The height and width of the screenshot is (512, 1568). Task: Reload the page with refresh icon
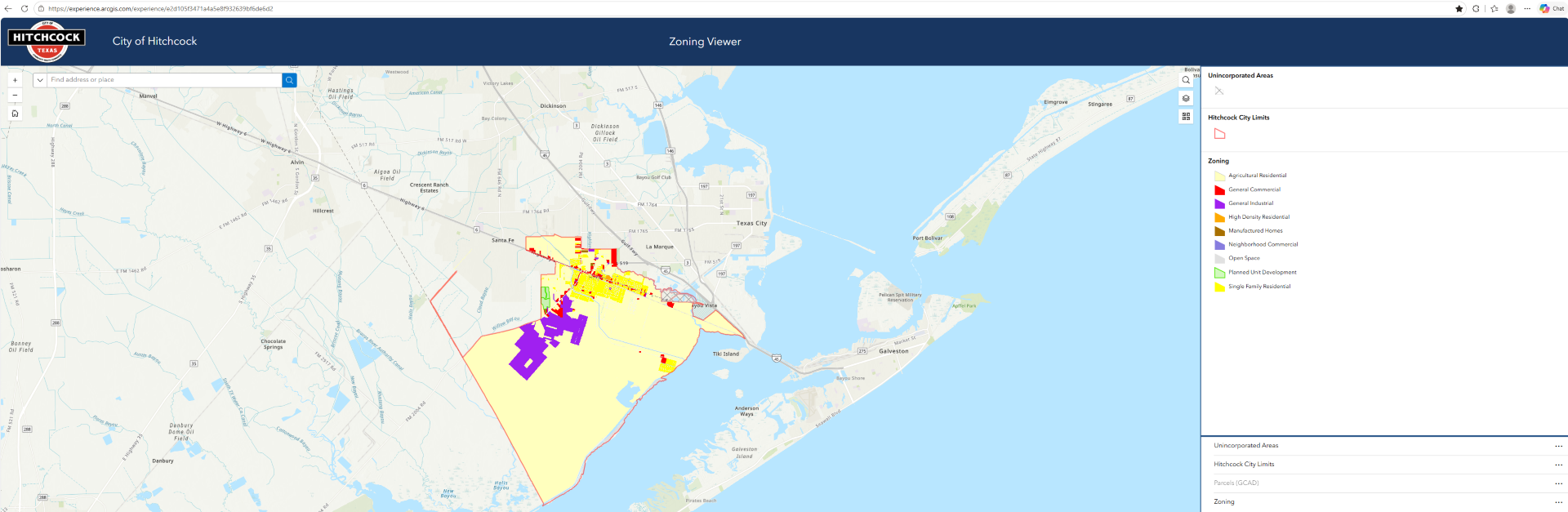click(24, 8)
